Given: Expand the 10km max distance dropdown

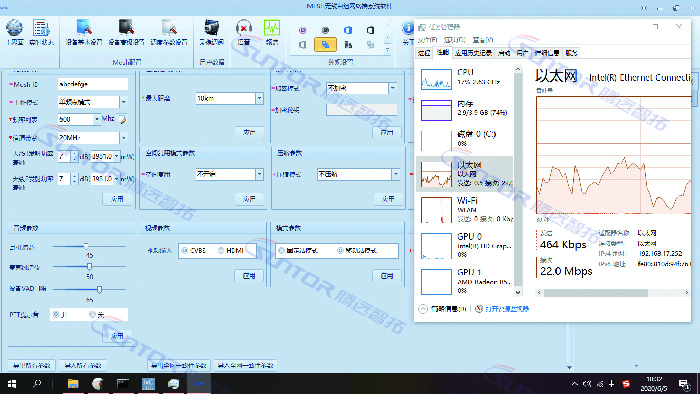Looking at the screenshot, I should tap(259, 98).
